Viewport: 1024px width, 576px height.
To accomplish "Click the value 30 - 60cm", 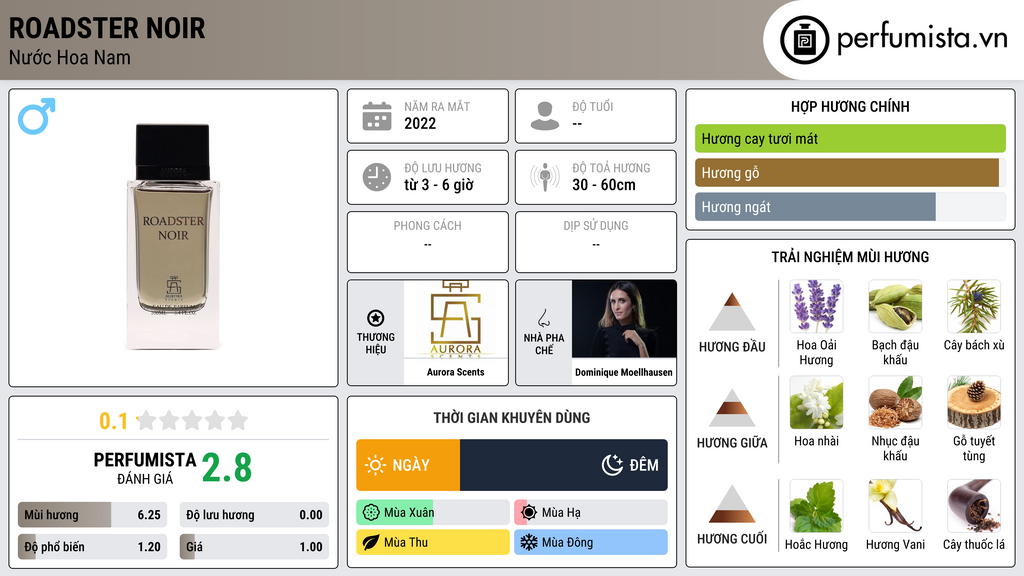I will click(x=604, y=185).
